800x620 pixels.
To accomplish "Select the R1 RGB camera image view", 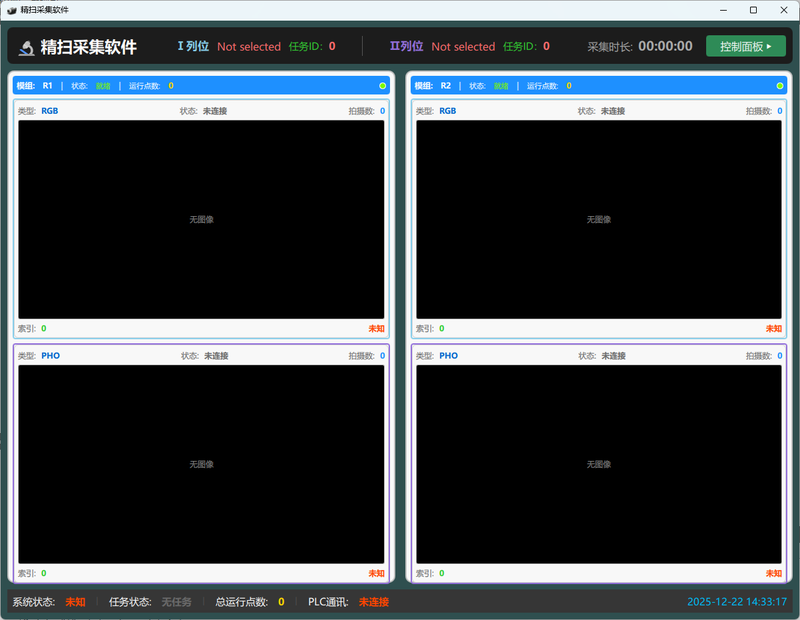I will coord(201,219).
